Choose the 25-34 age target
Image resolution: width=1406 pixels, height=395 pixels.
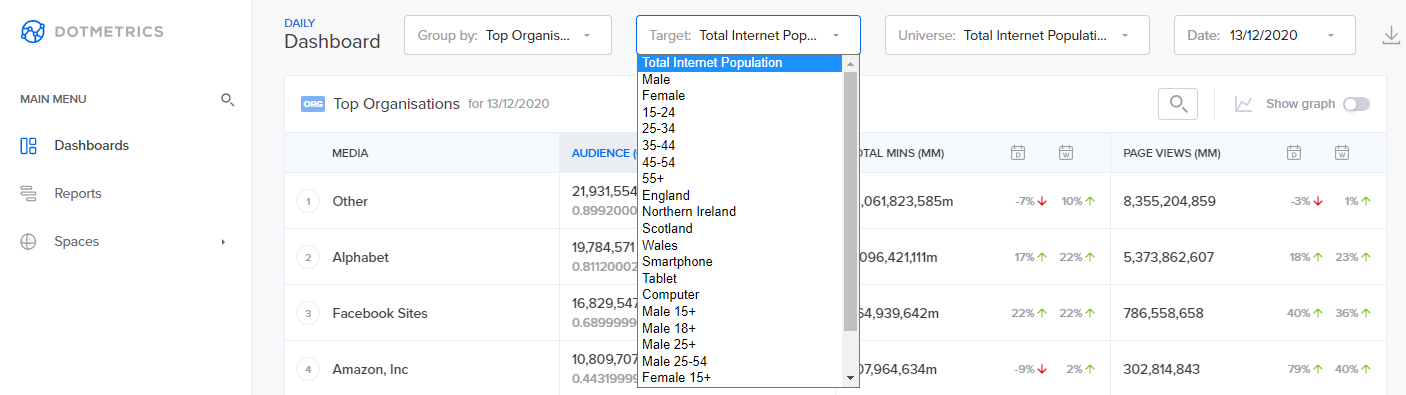click(741, 129)
